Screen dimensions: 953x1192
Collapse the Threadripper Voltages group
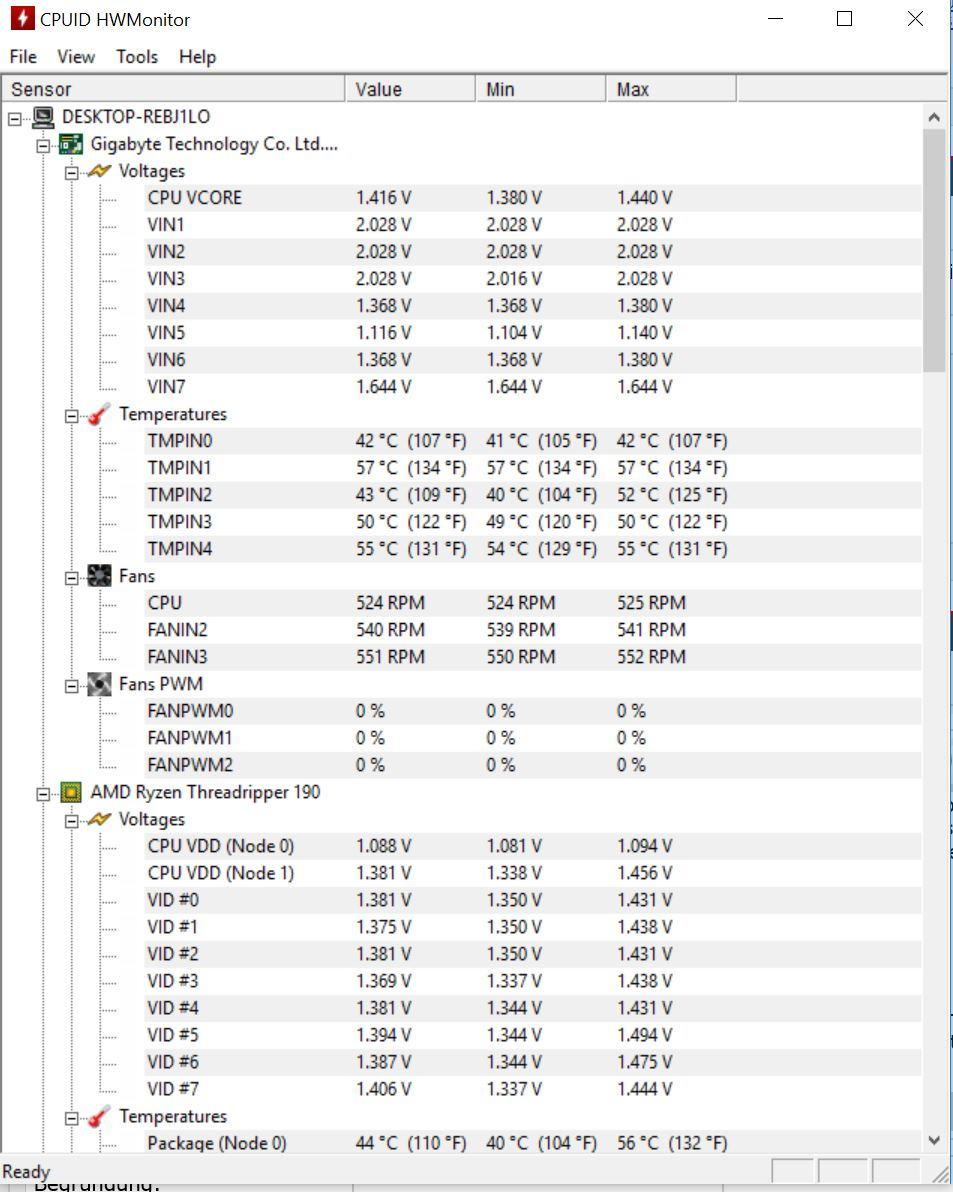click(x=71, y=821)
